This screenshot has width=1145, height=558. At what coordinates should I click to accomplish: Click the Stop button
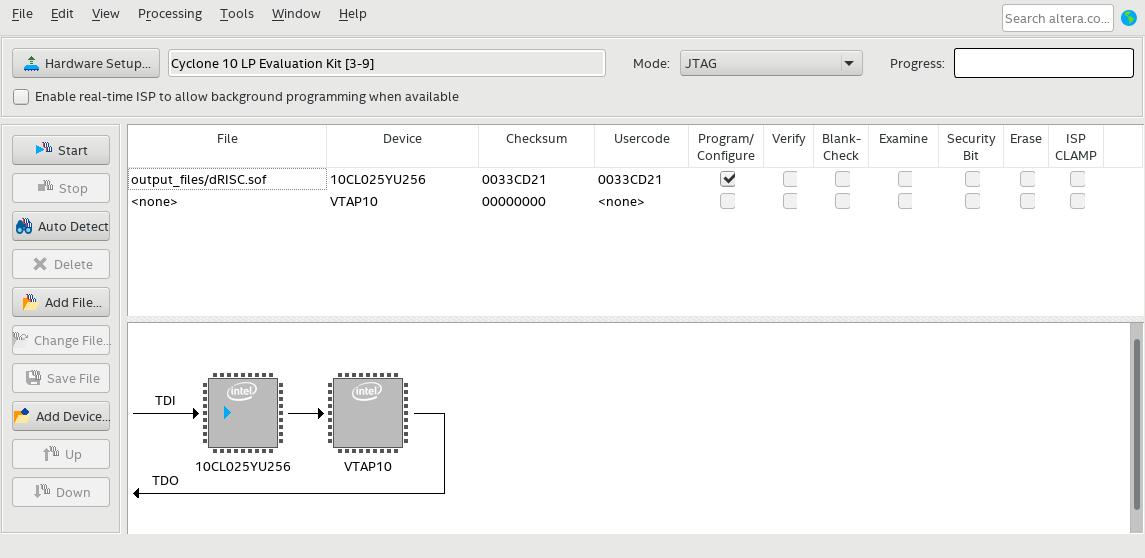pos(61,188)
